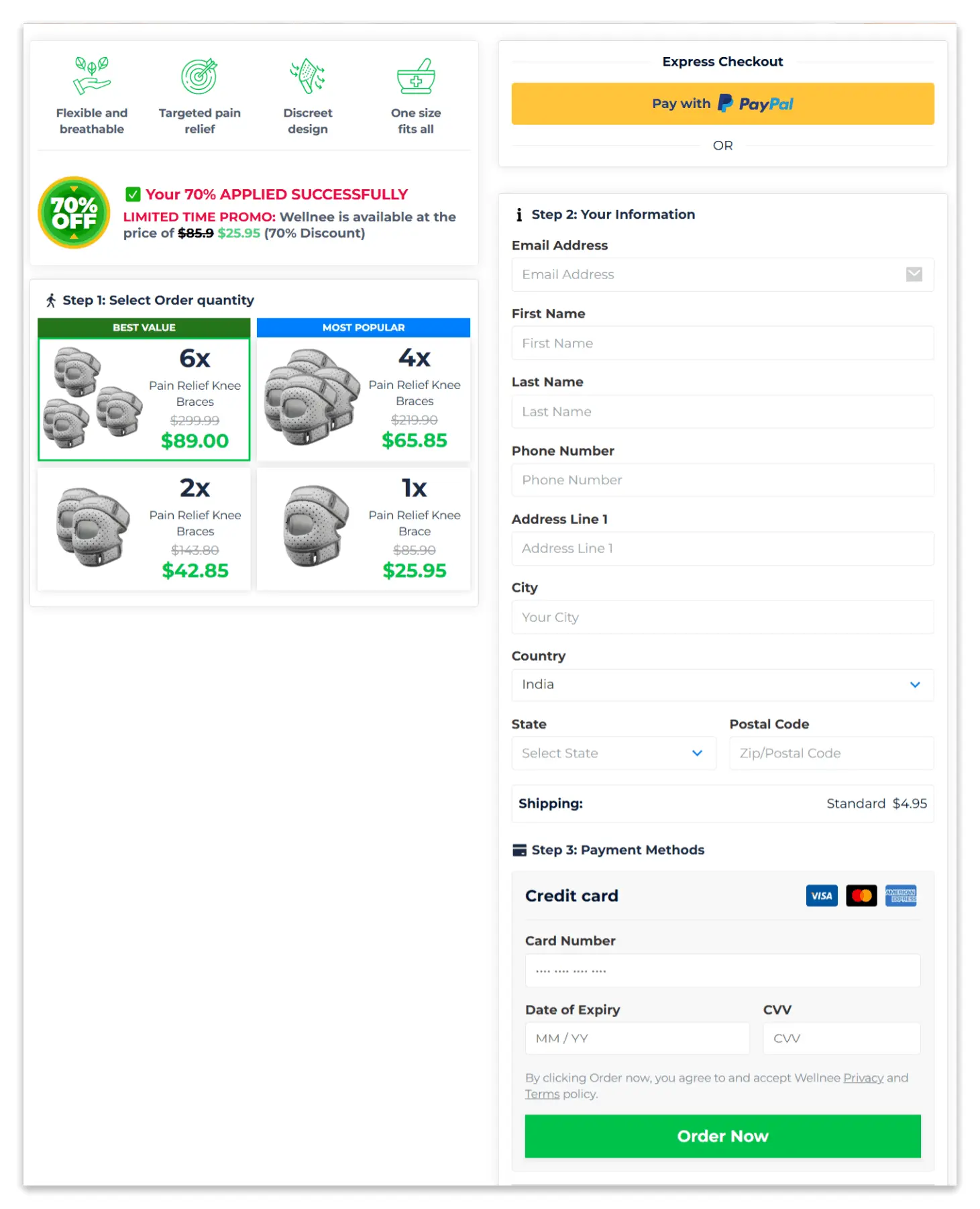Open the Country dropdown showing India
The width and height of the screenshot is (980, 1209).
pyautogui.click(x=722, y=685)
